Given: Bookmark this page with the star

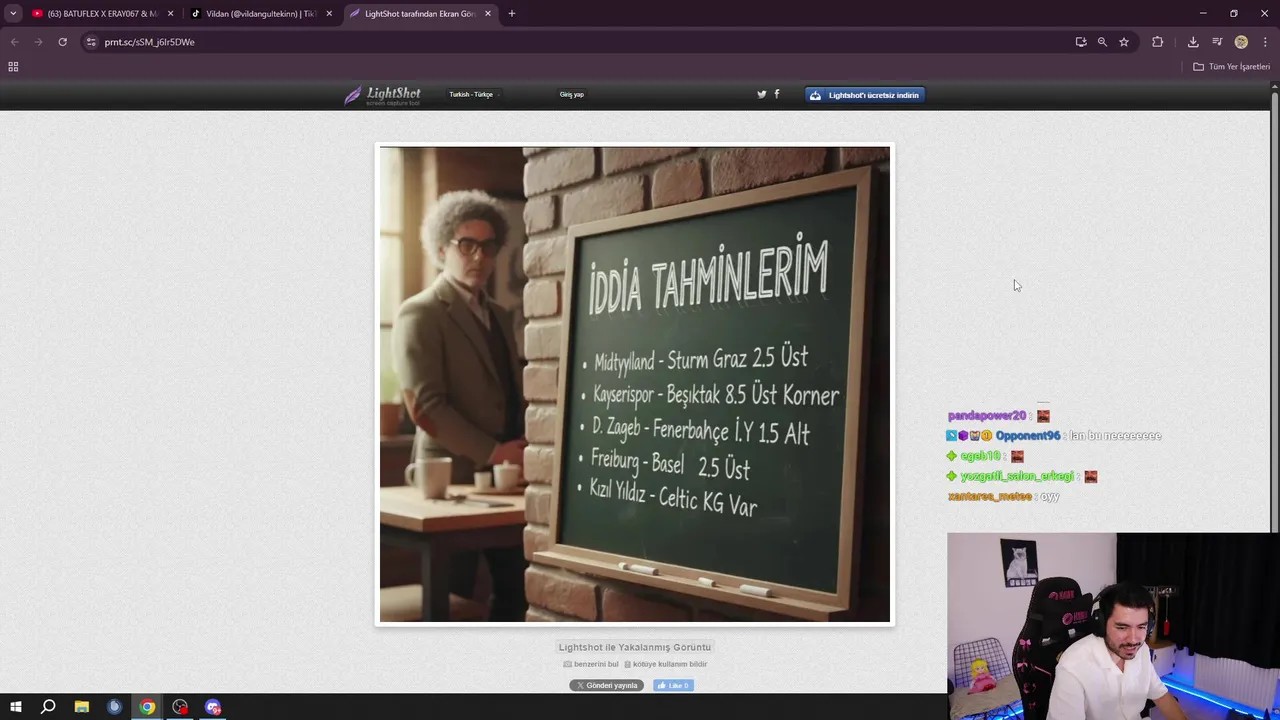Looking at the screenshot, I should tap(1124, 42).
